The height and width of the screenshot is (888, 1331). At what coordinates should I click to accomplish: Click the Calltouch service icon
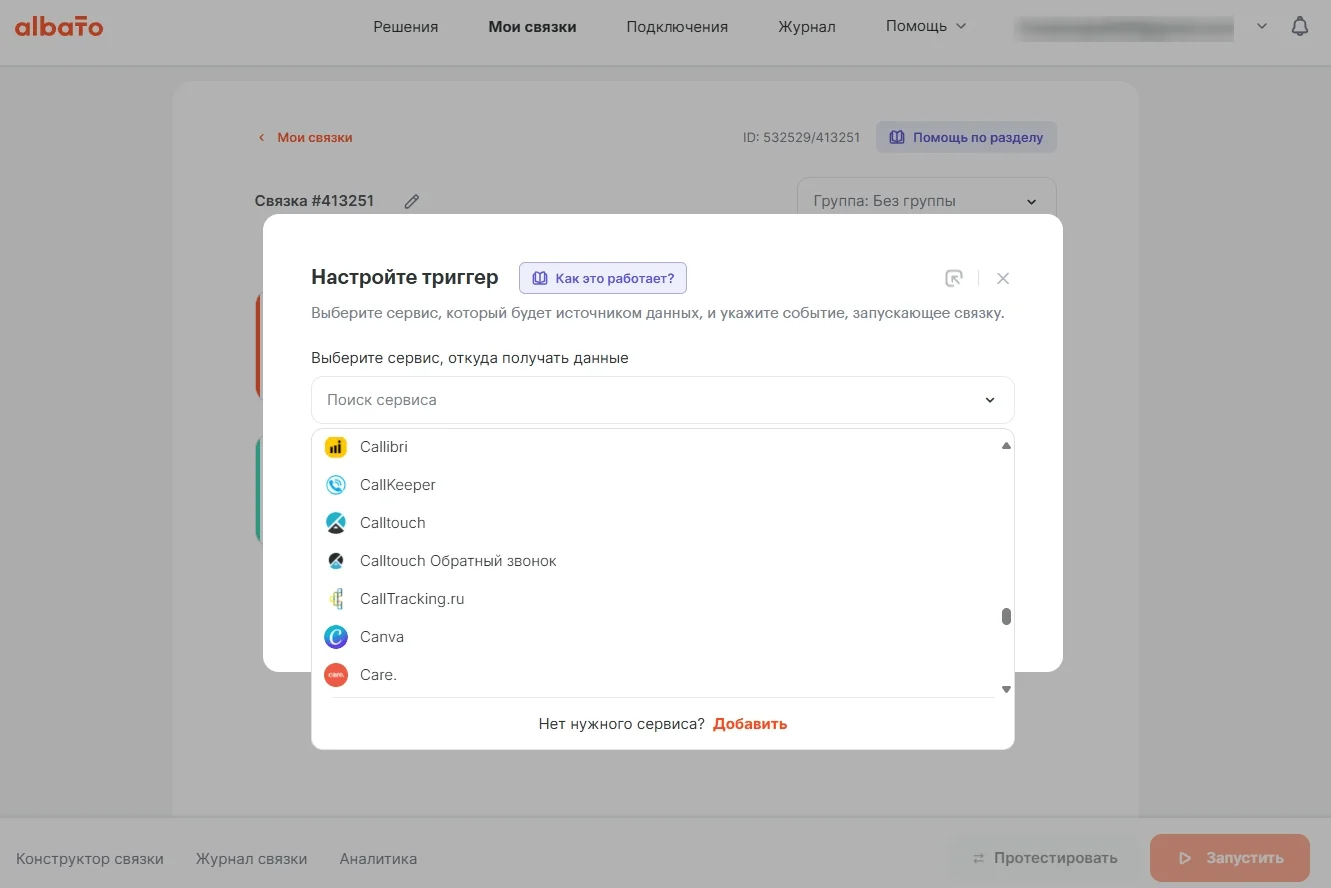pos(336,523)
